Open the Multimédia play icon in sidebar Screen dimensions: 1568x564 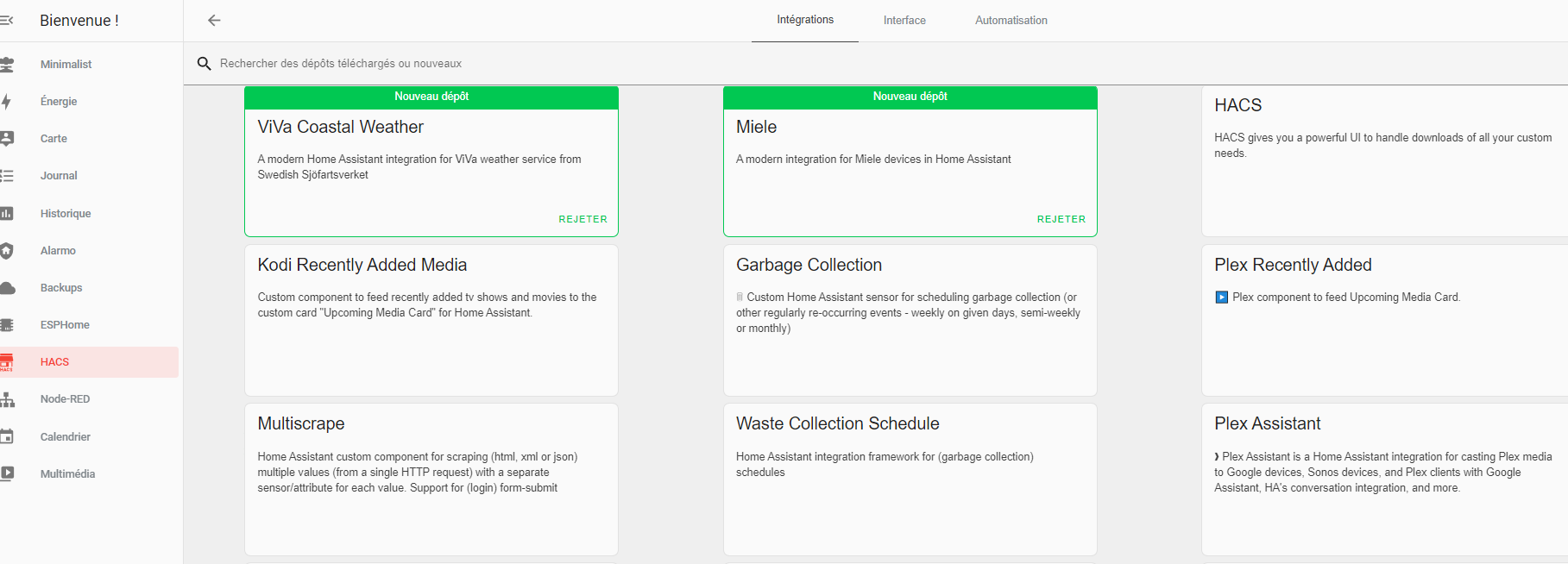(x=7, y=473)
